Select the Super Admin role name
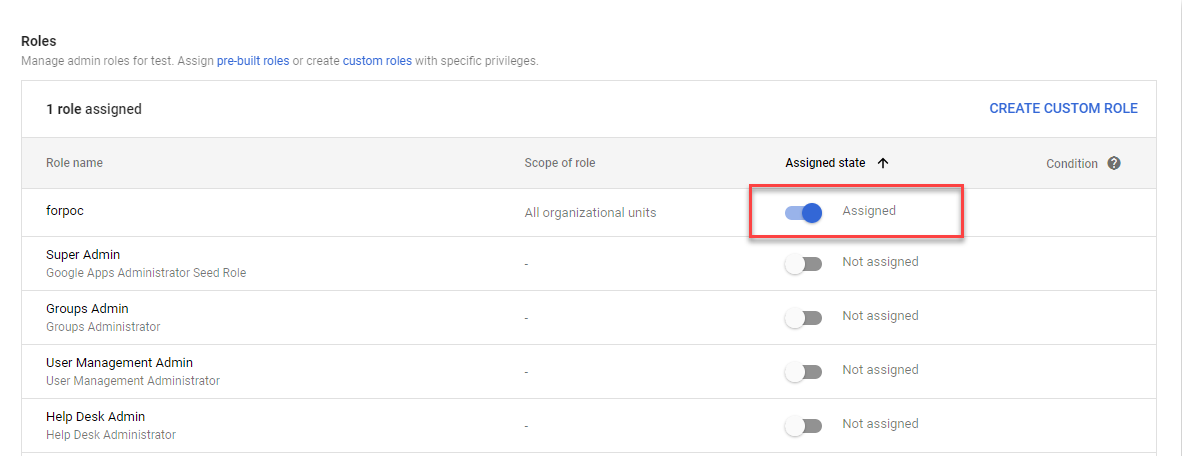The height and width of the screenshot is (456, 1182). coord(83,255)
